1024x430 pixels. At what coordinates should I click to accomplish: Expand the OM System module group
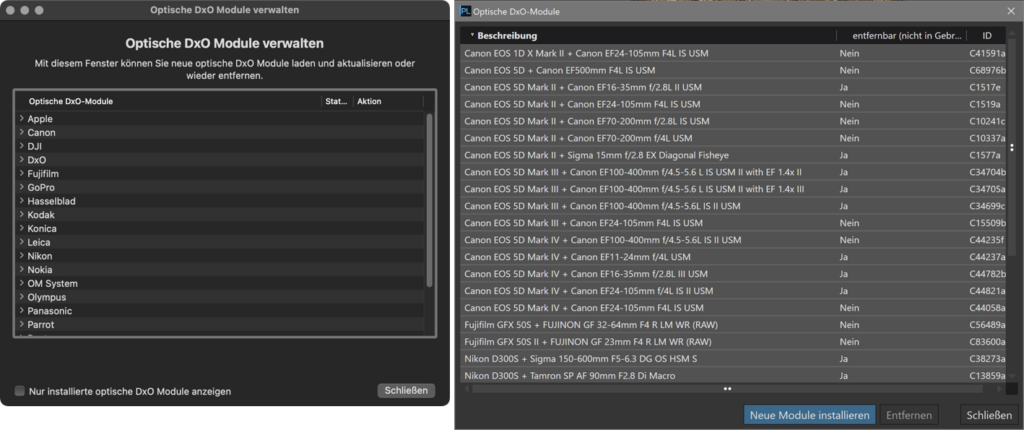(x=22, y=284)
